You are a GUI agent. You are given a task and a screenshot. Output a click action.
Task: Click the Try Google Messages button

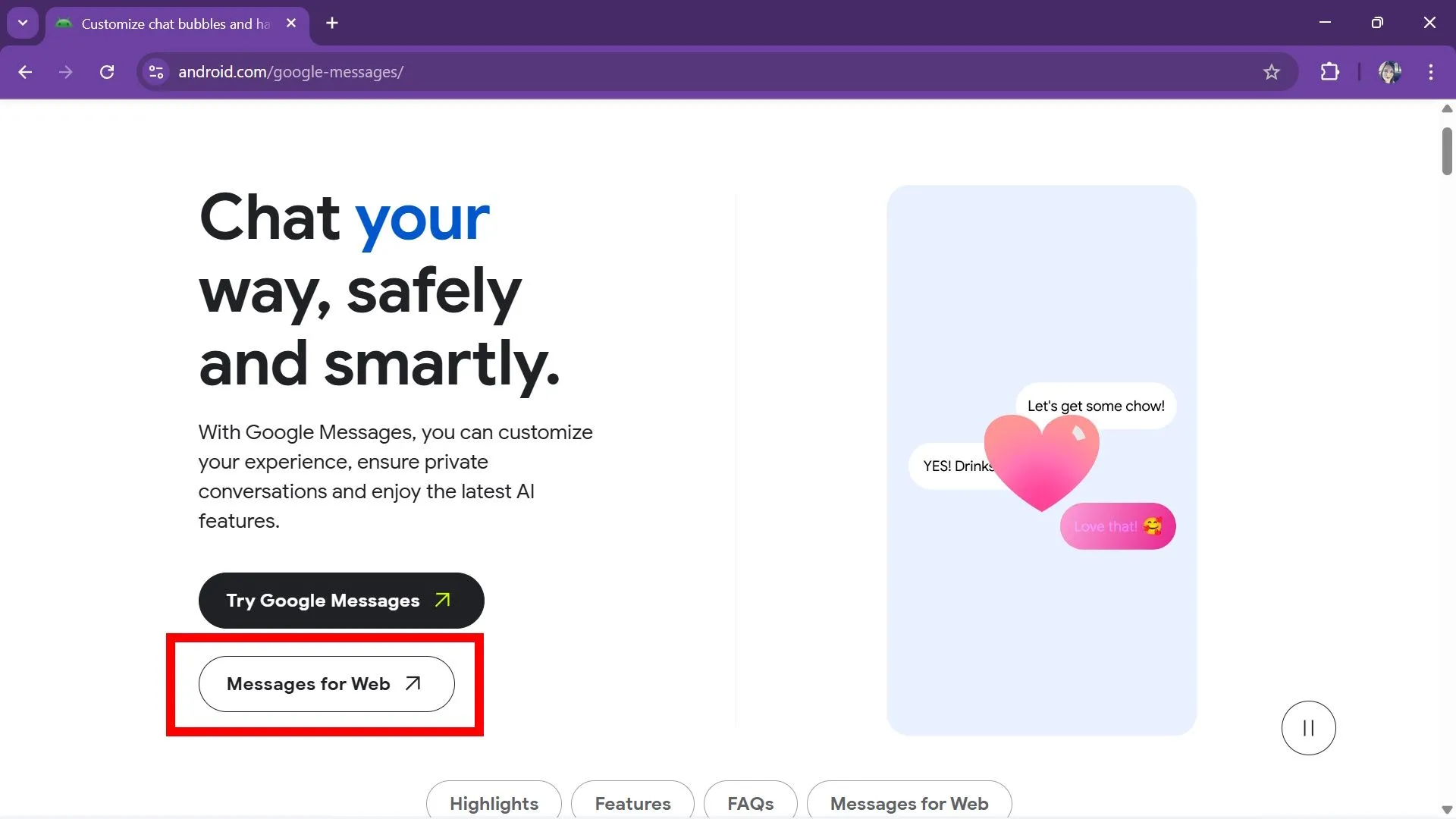point(340,600)
